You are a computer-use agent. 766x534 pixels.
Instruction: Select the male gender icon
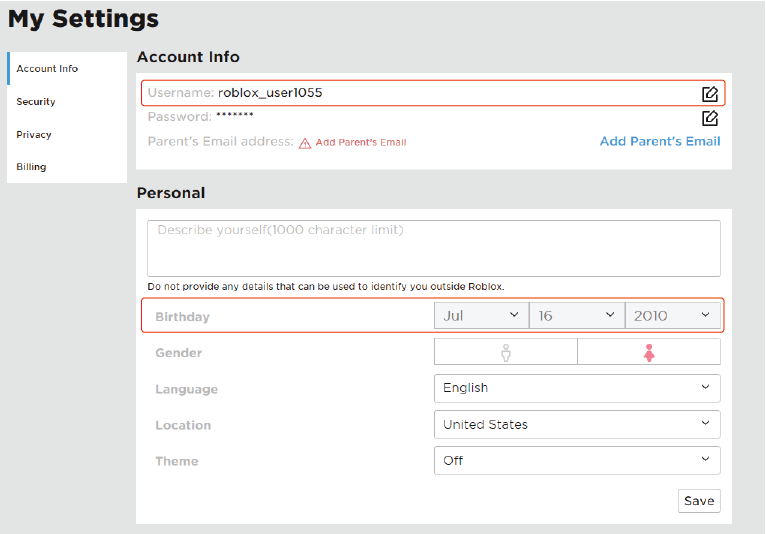pyautogui.click(x=506, y=352)
